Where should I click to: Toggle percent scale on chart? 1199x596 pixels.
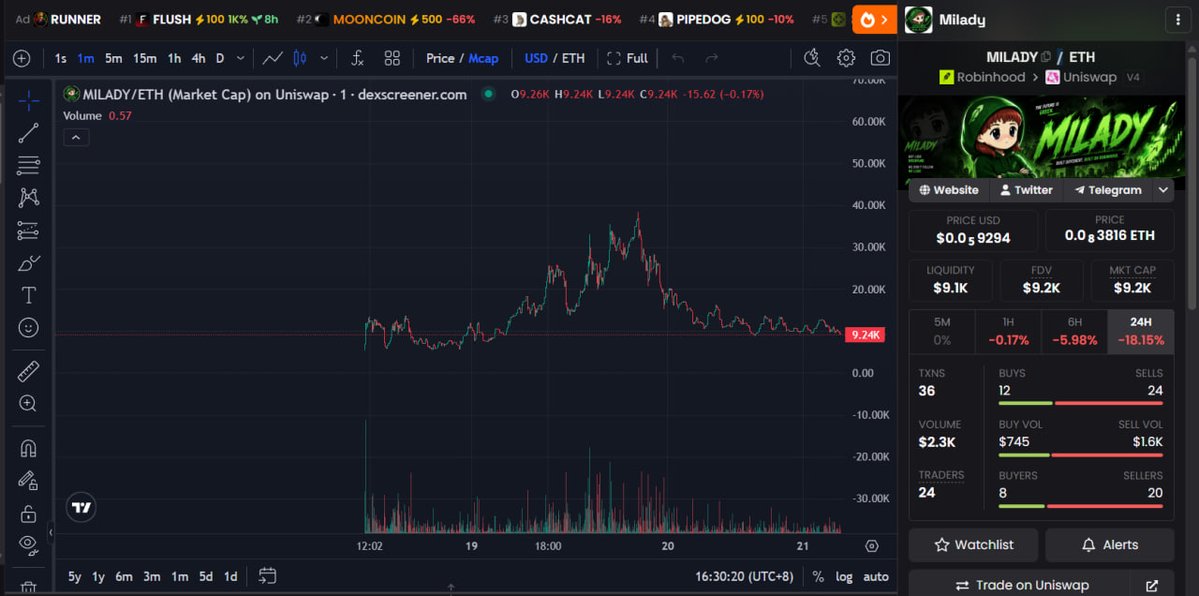click(818, 576)
